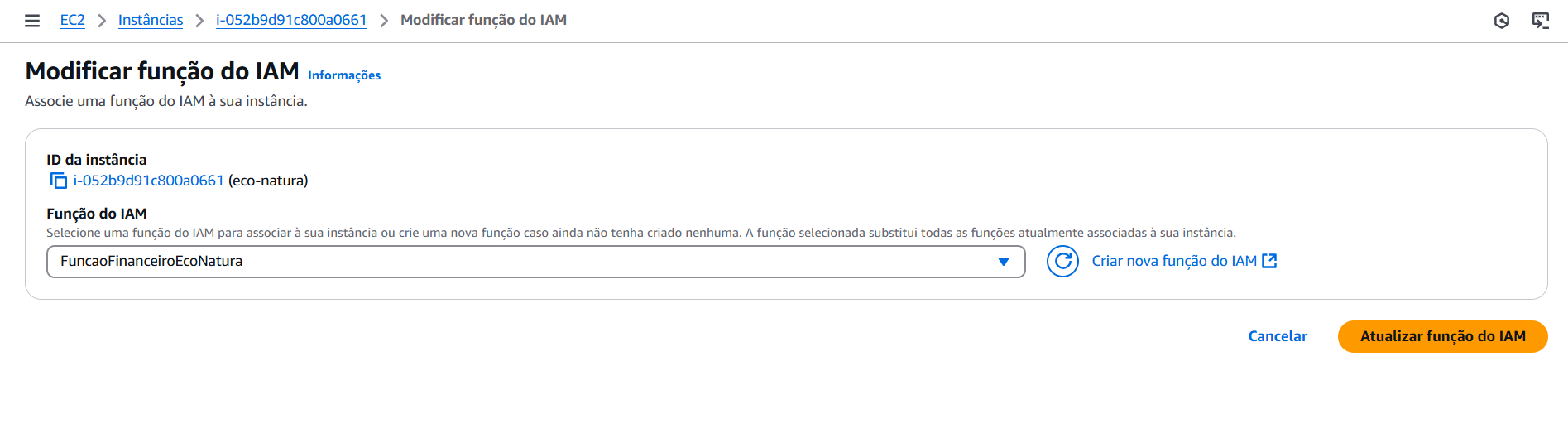Click the (eco-natura) instance name text

click(268, 181)
